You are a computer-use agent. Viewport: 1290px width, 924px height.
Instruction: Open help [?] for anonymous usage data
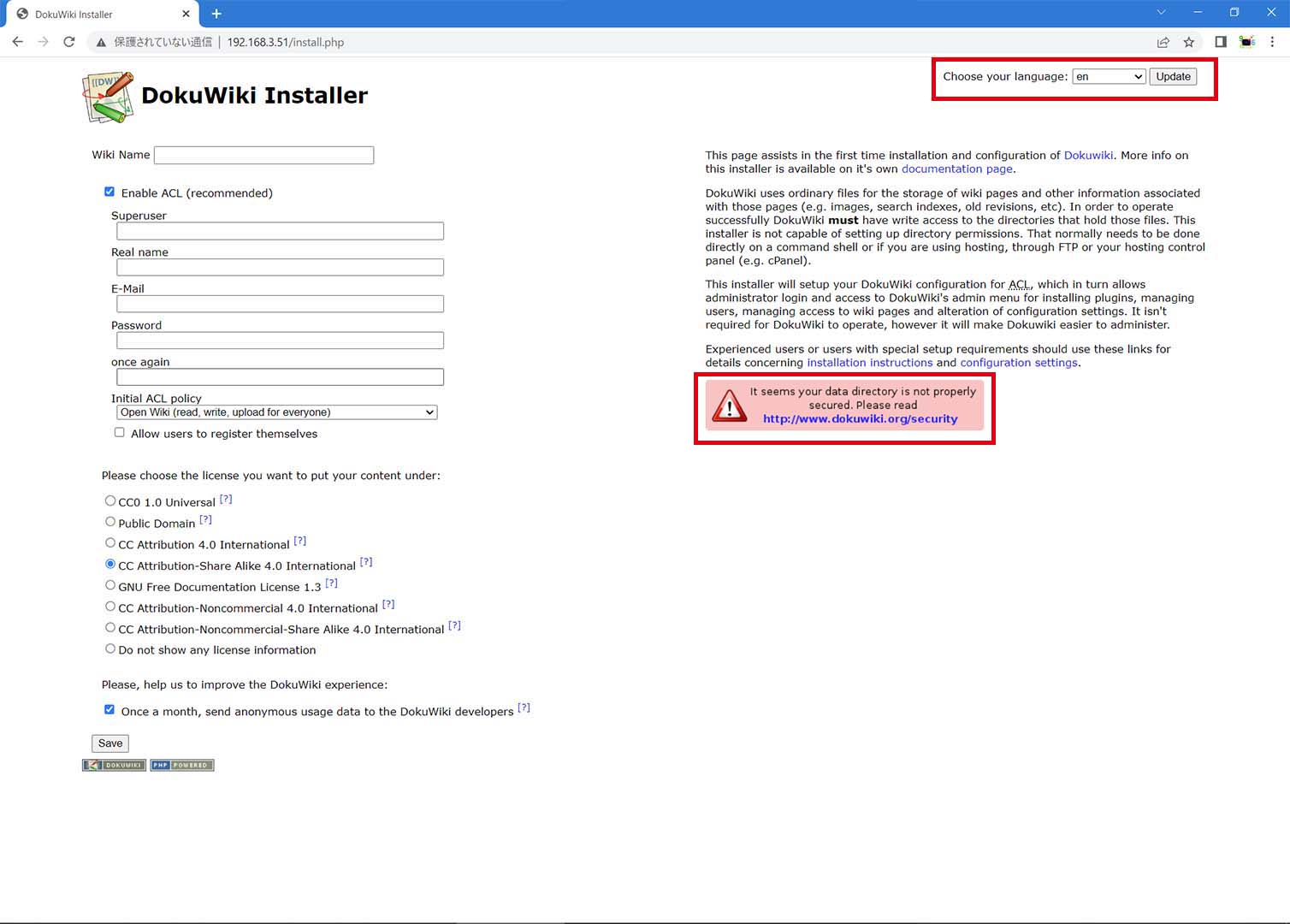tap(524, 708)
